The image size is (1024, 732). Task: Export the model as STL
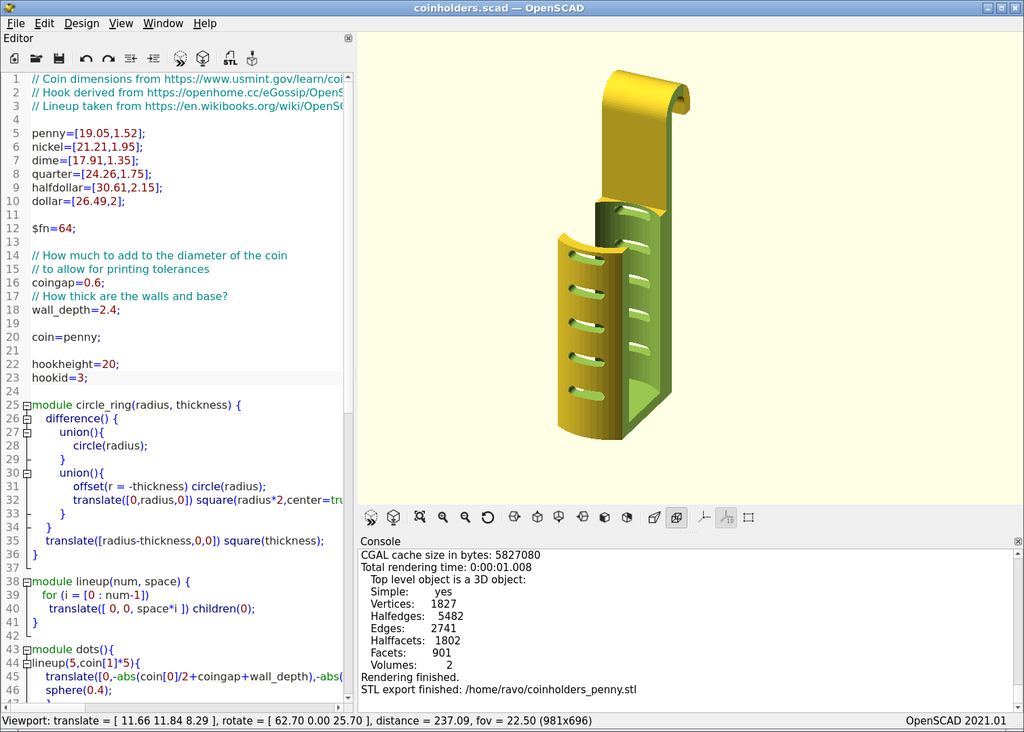point(230,59)
